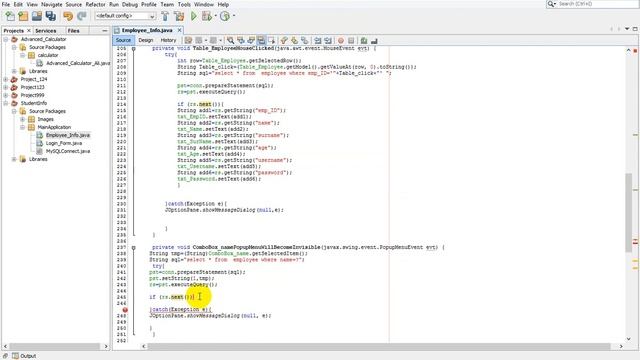The image size is (640, 360).
Task: Open Debug Project dropdown arrow
Action: tap(216, 16)
